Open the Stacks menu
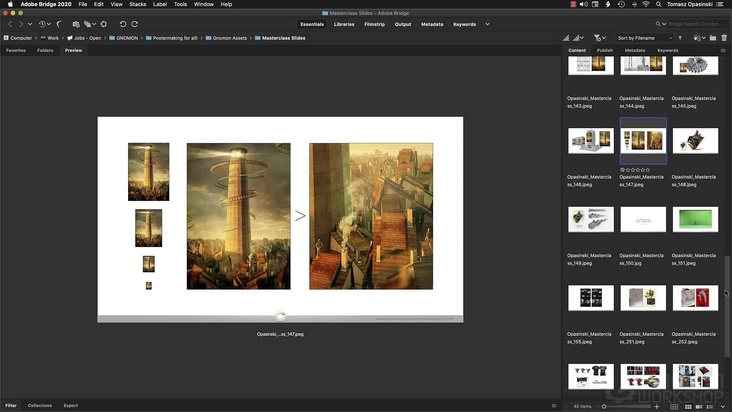The width and height of the screenshot is (732, 412). click(138, 4)
